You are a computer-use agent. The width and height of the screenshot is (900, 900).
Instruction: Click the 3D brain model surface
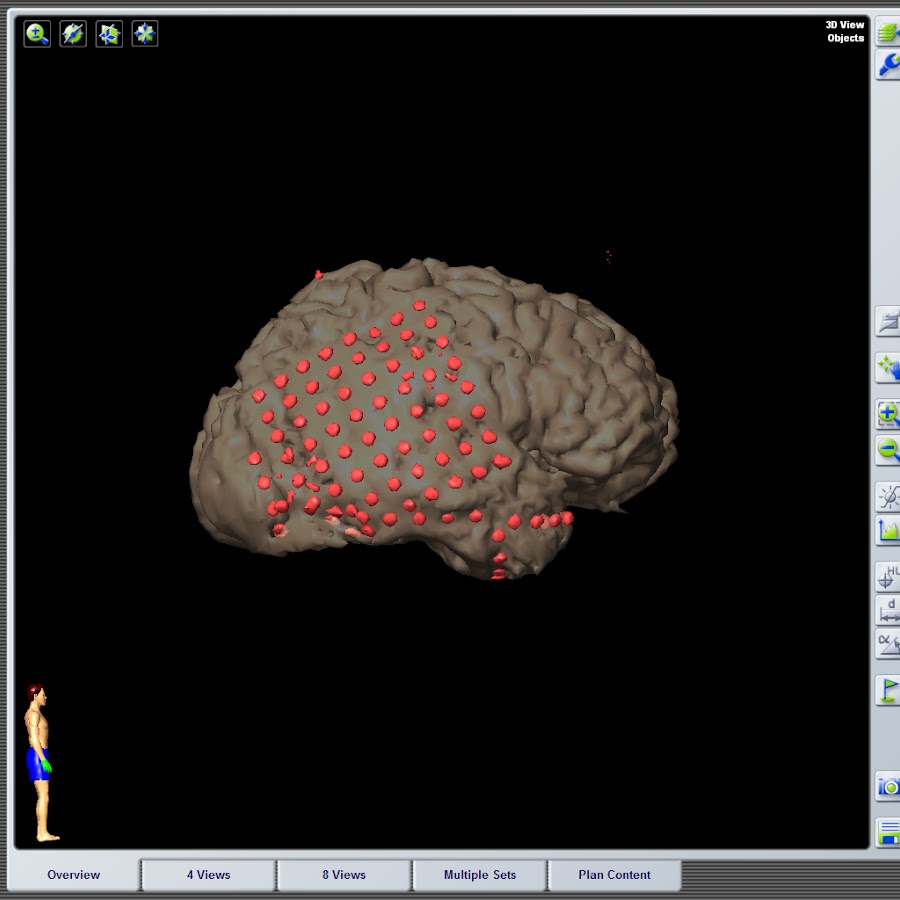(434, 419)
